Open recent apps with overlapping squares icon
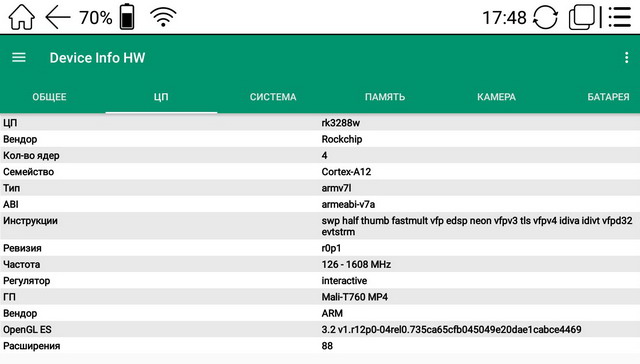The image size is (640, 364). click(582, 17)
